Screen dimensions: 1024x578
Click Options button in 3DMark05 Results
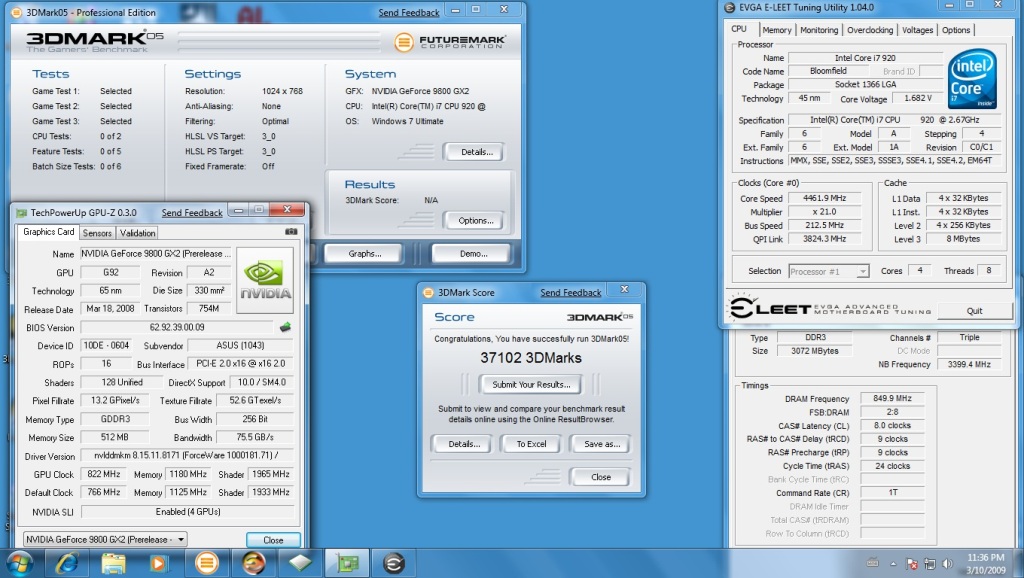[x=473, y=221]
